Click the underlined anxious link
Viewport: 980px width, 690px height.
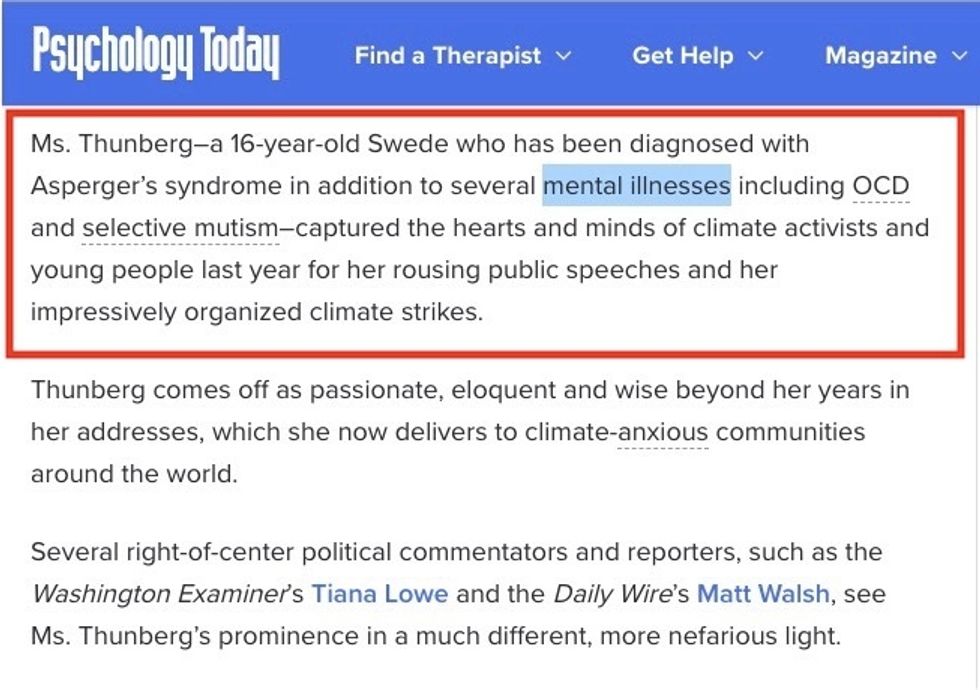[662, 432]
